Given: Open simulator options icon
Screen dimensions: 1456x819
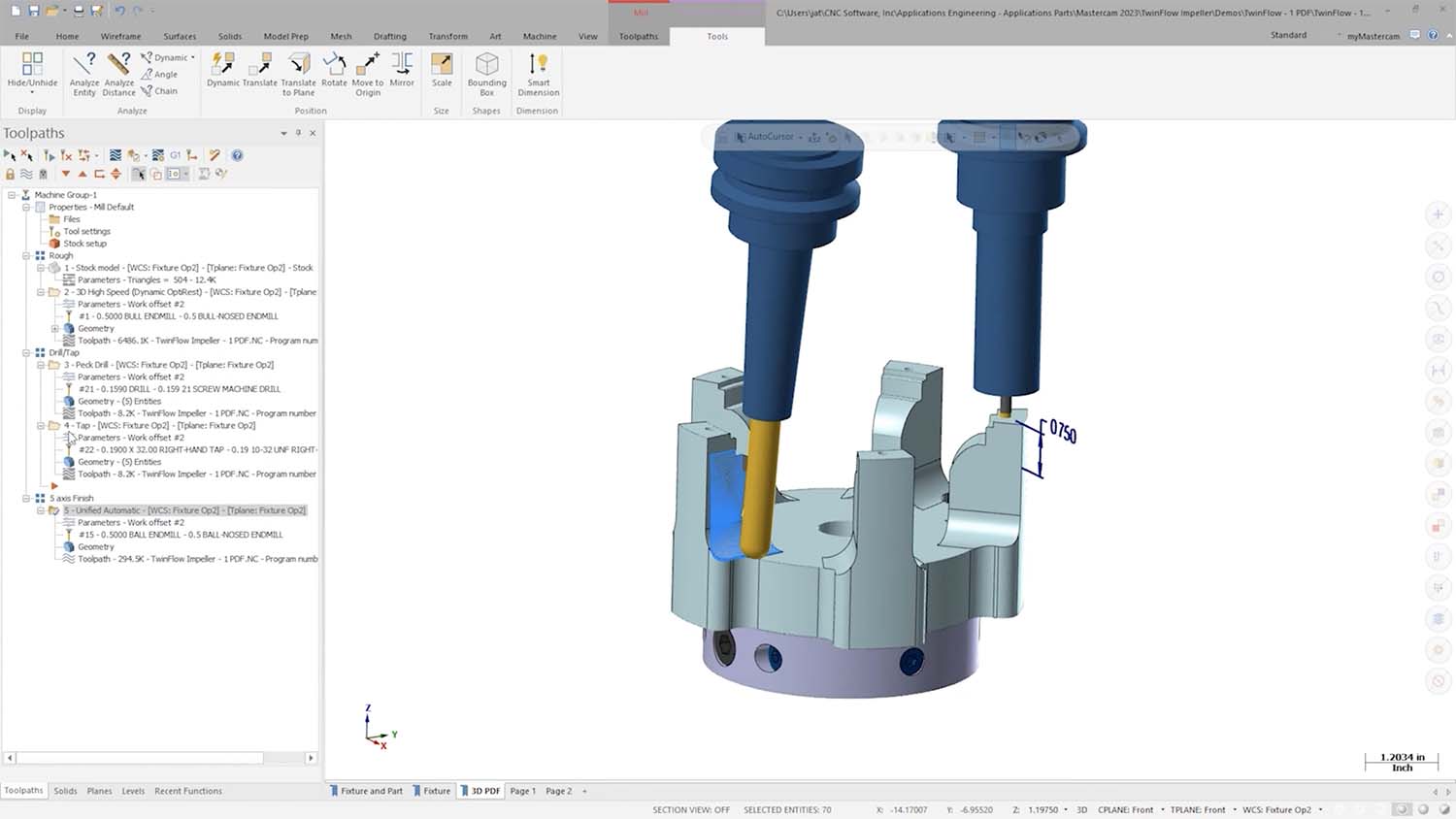Looking at the screenshot, I should [157, 155].
